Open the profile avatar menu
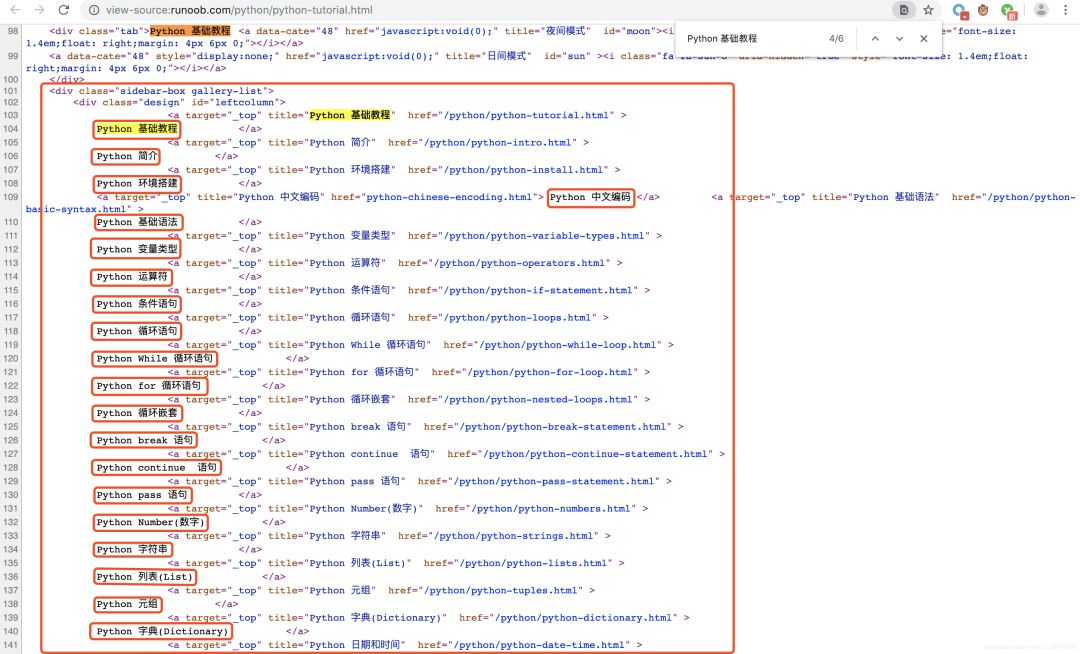This screenshot has width=1080, height=654. (x=1041, y=10)
